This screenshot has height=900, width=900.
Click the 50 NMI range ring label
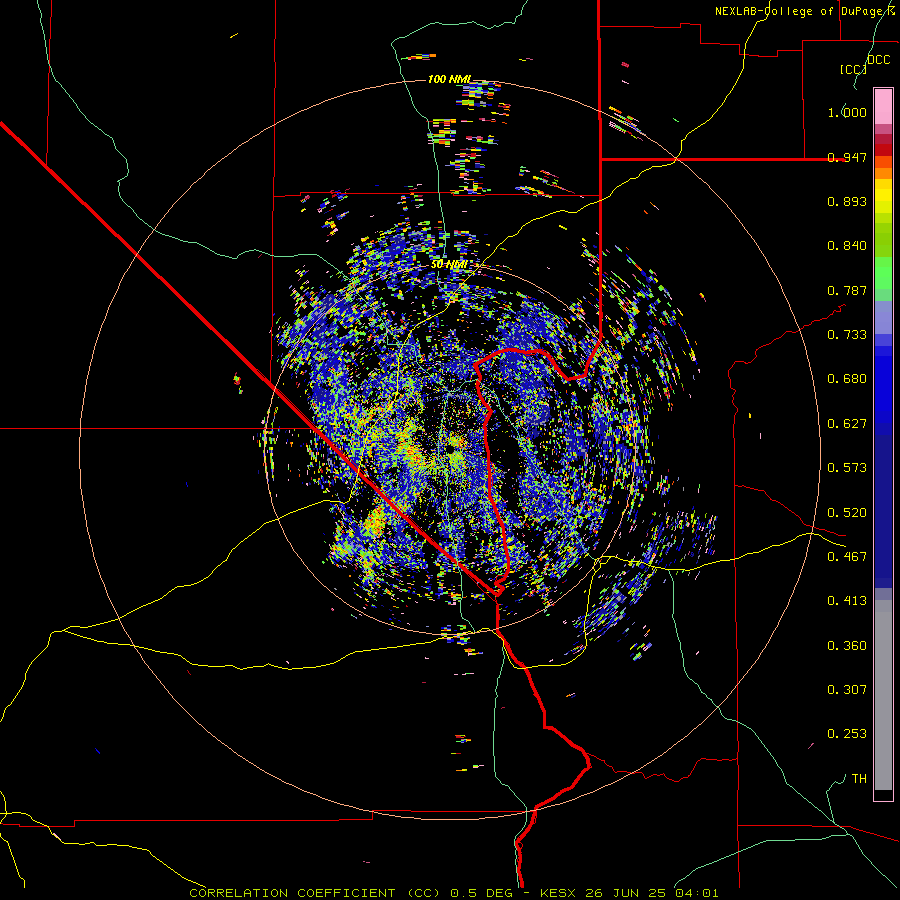tap(449, 265)
